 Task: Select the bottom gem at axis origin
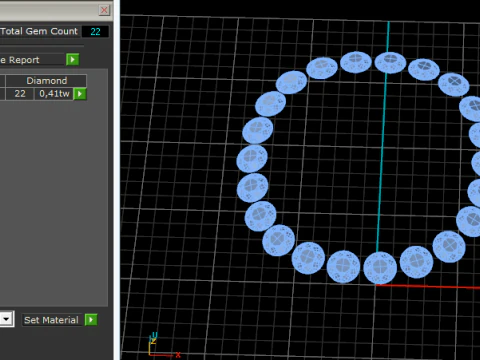[x=380, y=268]
